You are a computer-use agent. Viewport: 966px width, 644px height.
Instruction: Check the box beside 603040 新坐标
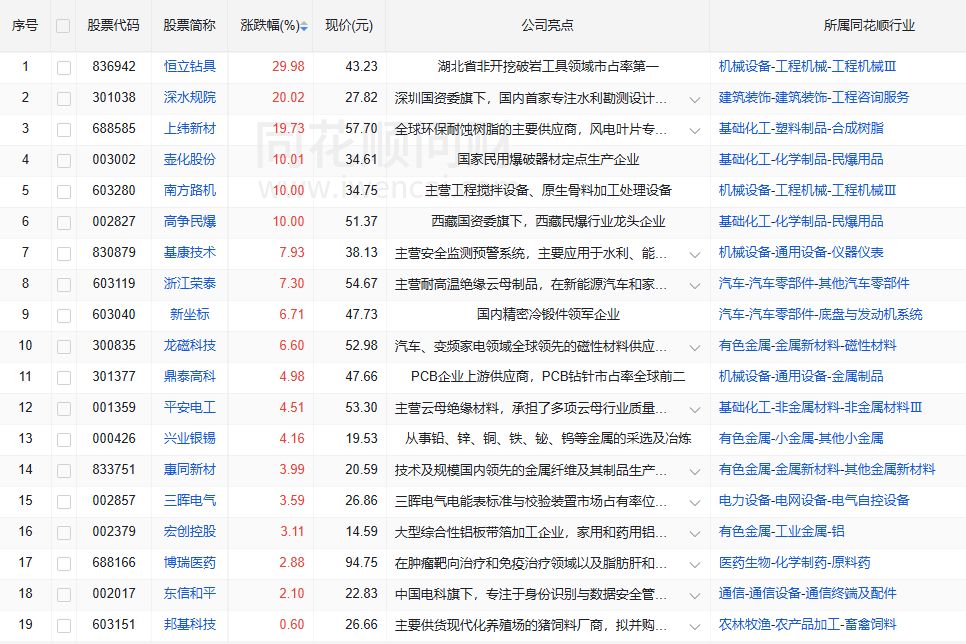(x=63, y=315)
